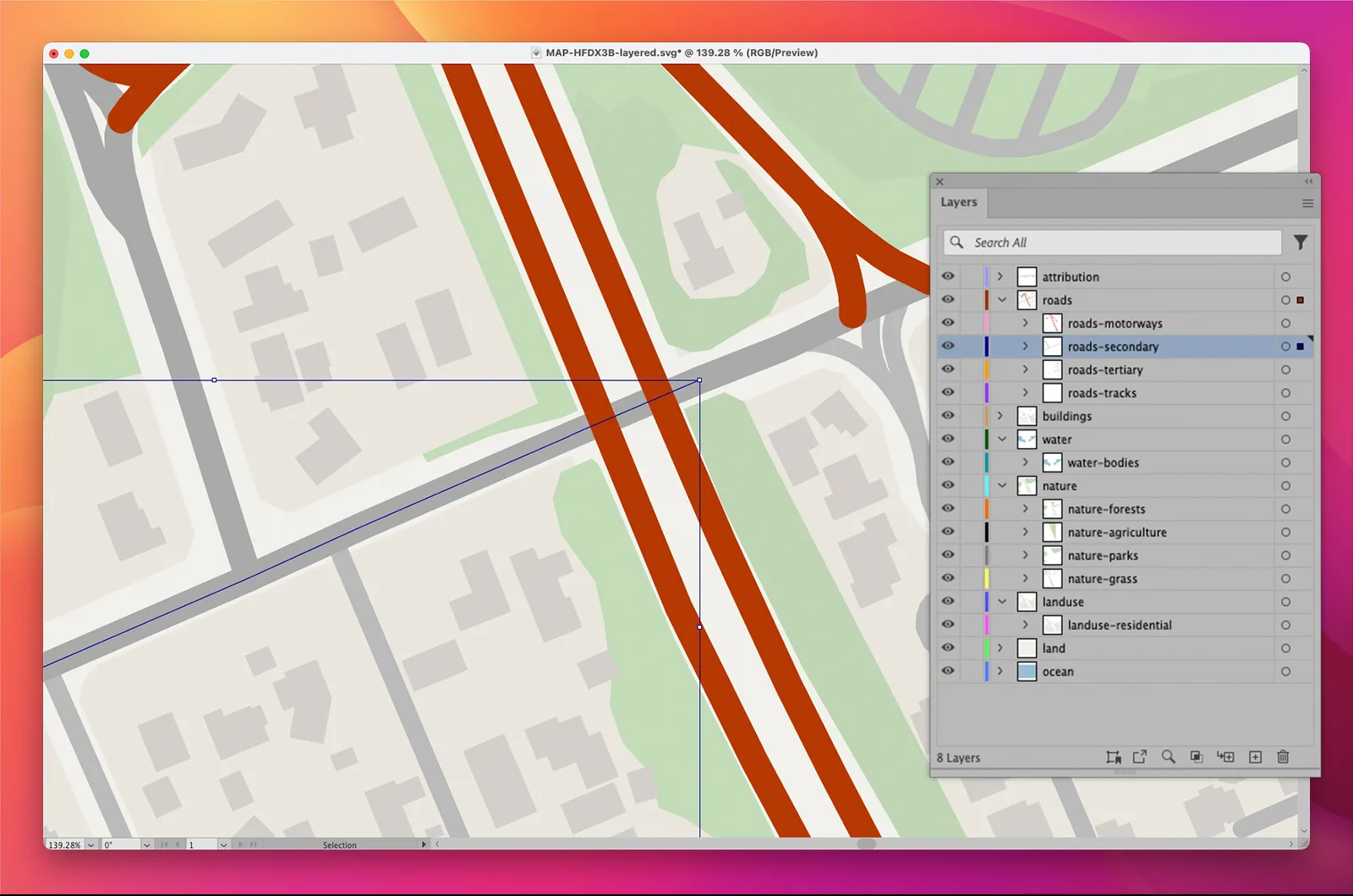
Task: Click the roads-secondary layer color bar
Action: click(x=986, y=347)
